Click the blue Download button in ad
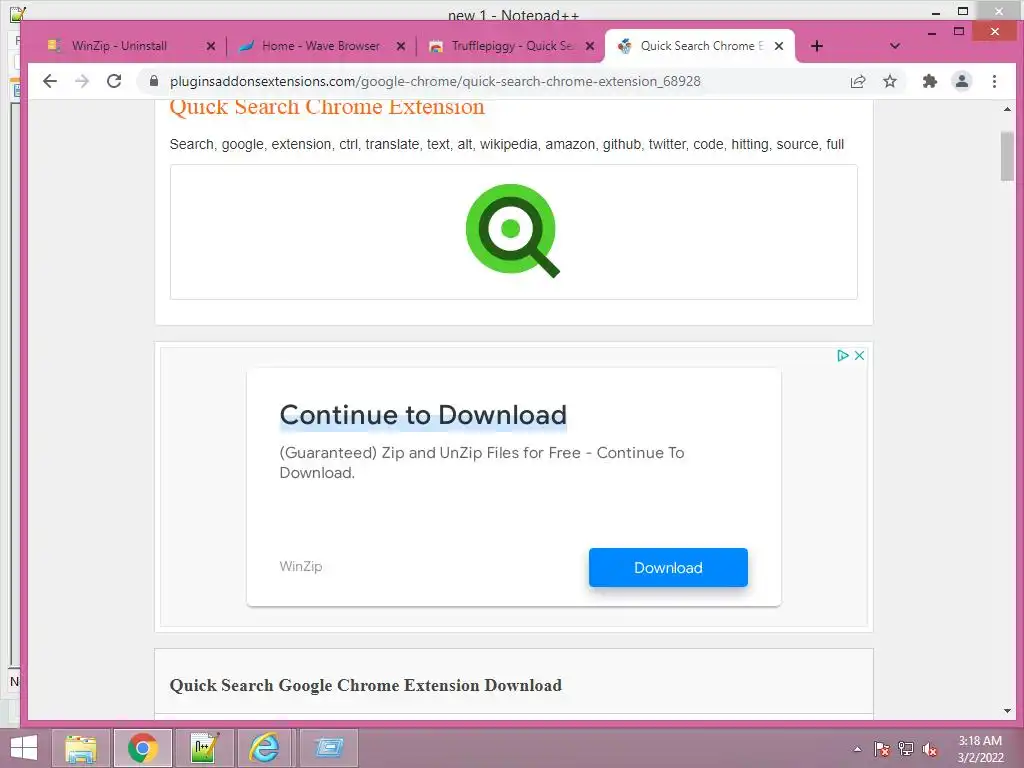1024x768 pixels. point(668,568)
